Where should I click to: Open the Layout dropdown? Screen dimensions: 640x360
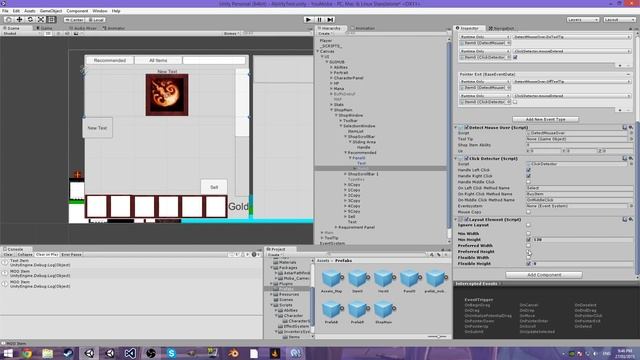619,20
